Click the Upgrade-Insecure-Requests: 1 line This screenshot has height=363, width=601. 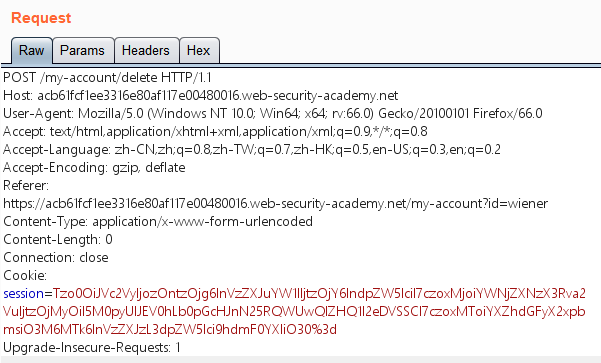(92, 348)
